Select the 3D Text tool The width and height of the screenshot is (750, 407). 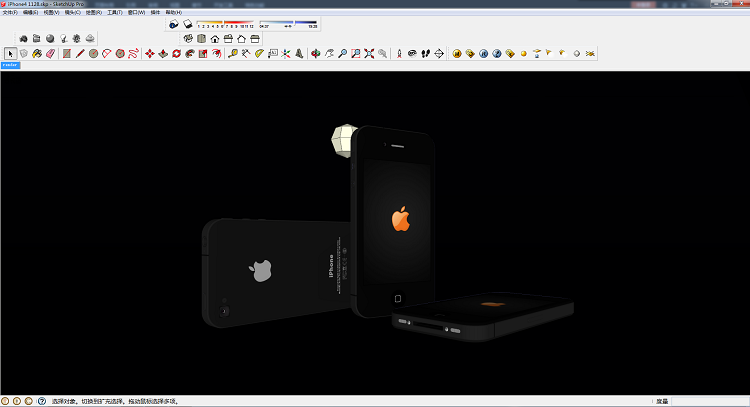pyautogui.click(x=299, y=54)
